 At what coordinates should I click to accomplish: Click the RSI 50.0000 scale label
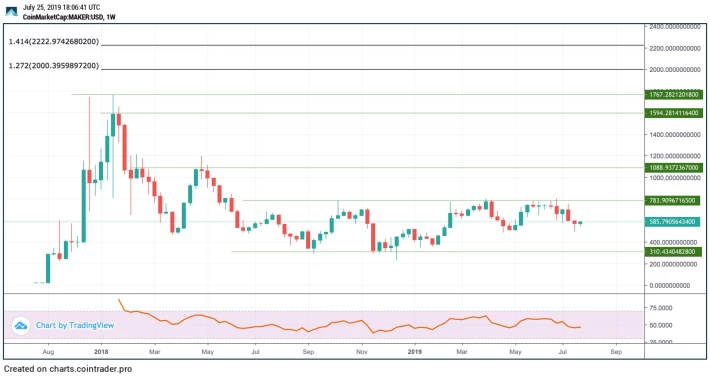(x=660, y=325)
